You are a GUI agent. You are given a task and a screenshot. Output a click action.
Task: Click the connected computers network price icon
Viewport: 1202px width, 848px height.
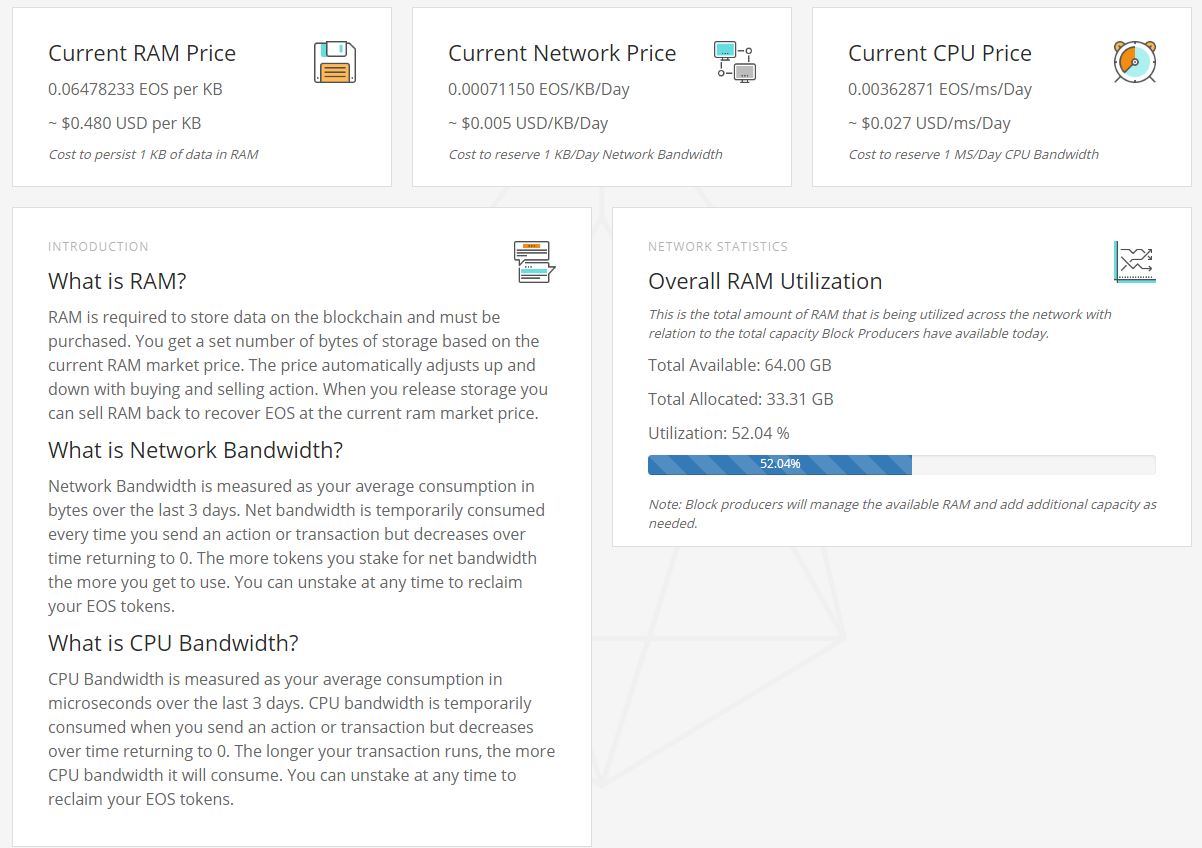tap(735, 62)
